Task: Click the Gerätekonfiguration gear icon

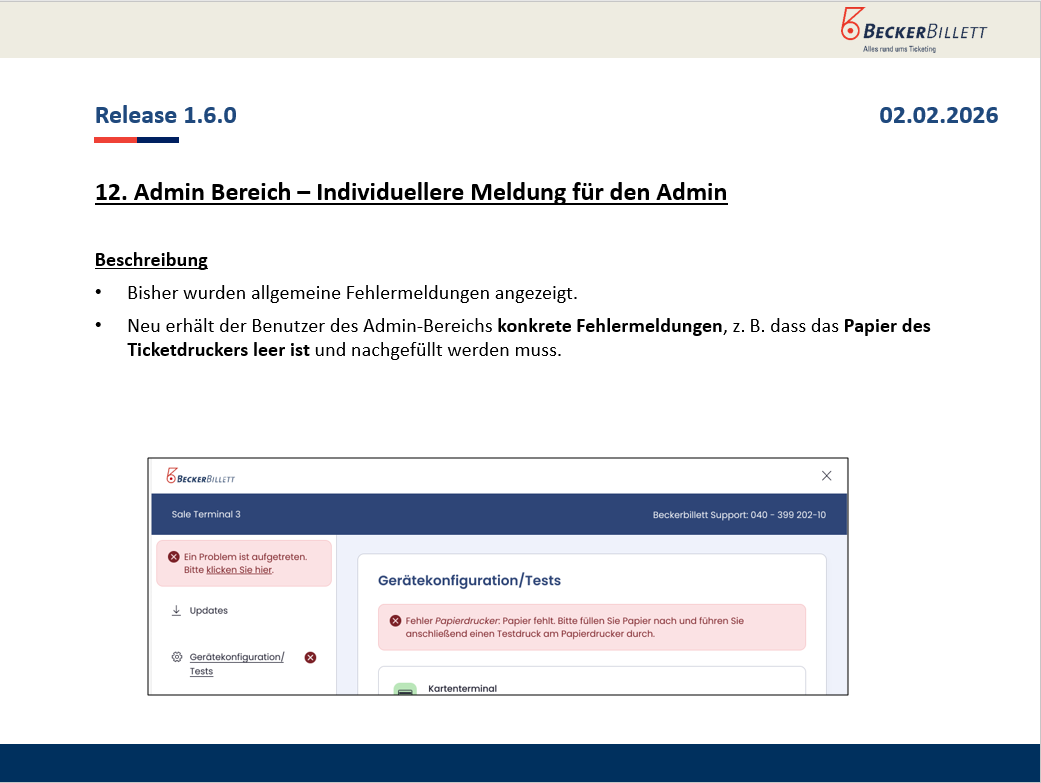Action: pyautogui.click(x=176, y=657)
